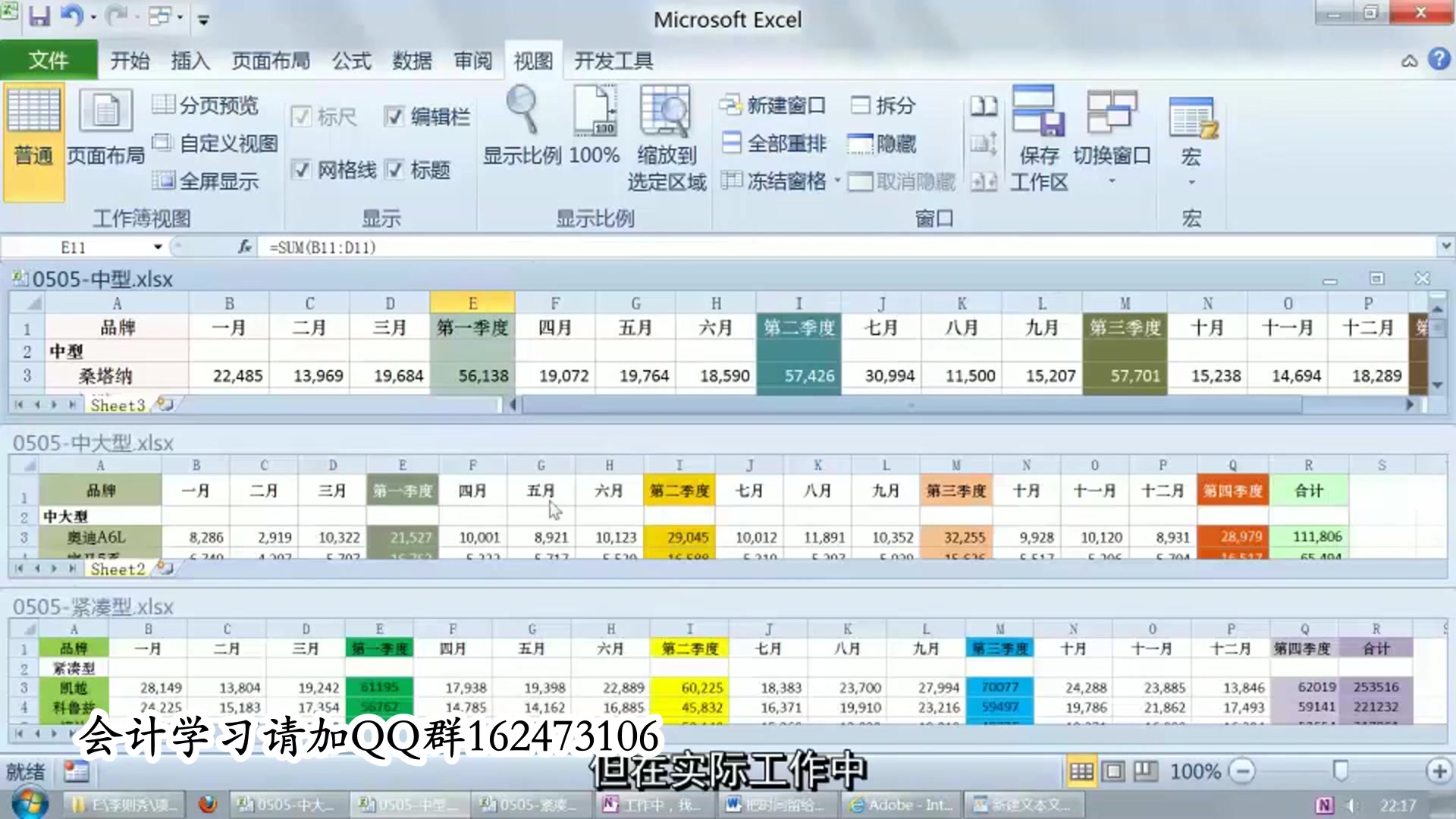The image size is (1456, 819).
Task: Open the 文件 File tab
Action: pyautogui.click(x=49, y=60)
